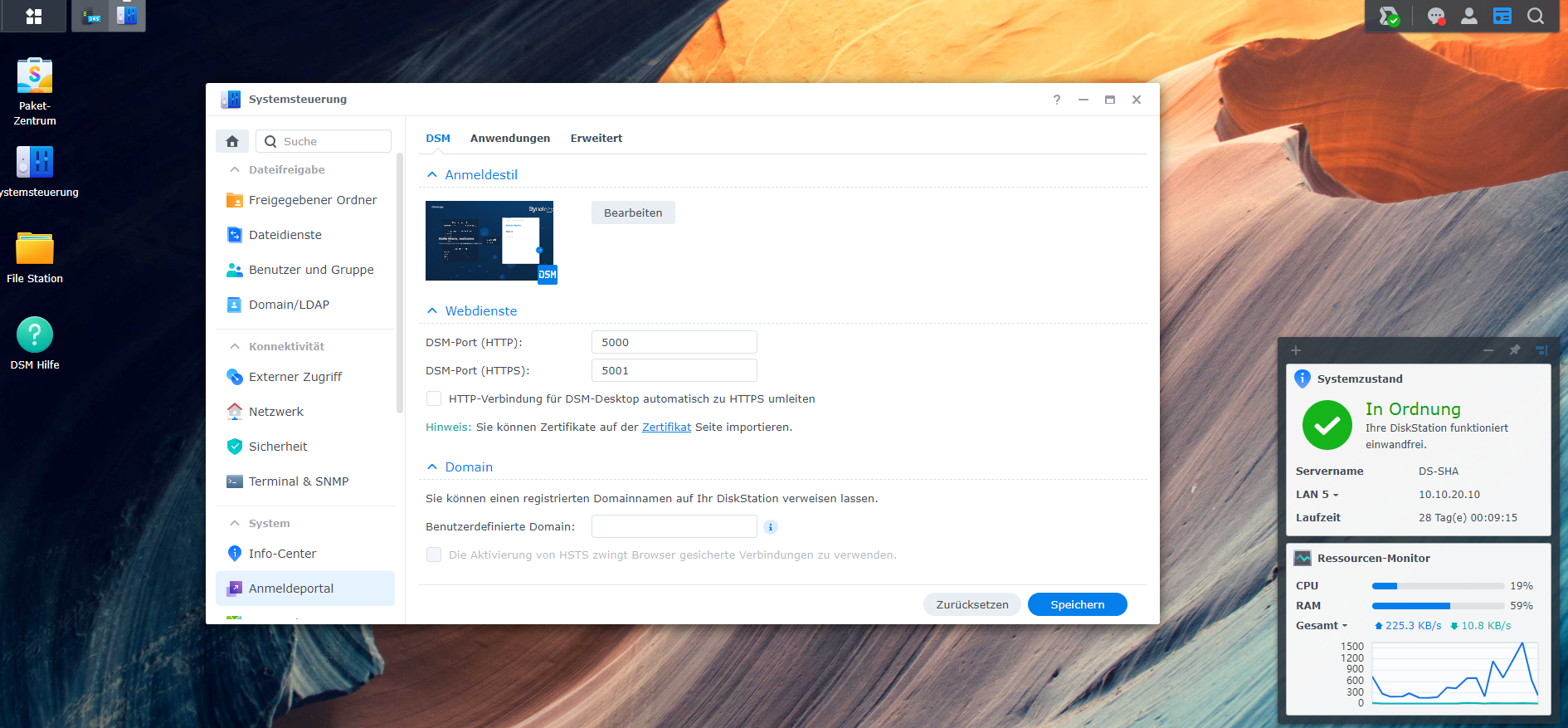Screen dimensions: 1568x728
Task: Select Netzwerk in the sidebar
Action: tap(305, 412)
